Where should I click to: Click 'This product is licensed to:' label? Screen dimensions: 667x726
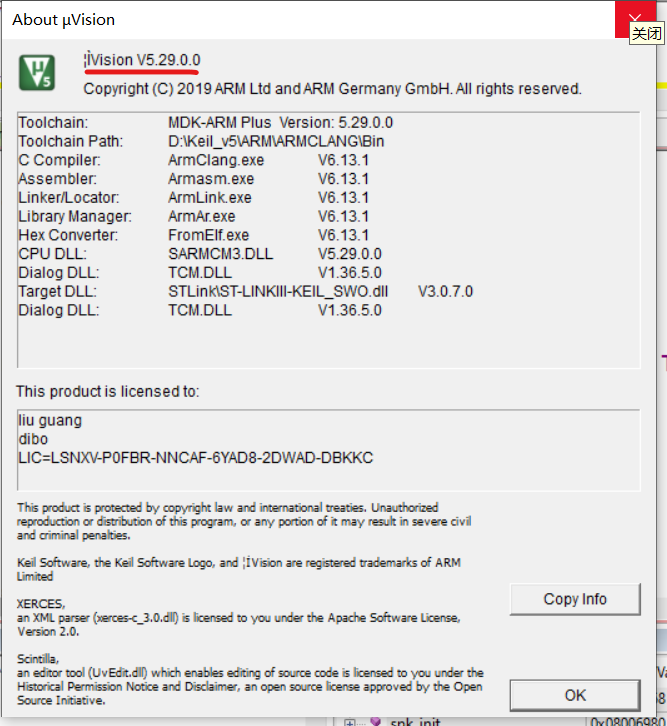107,392
